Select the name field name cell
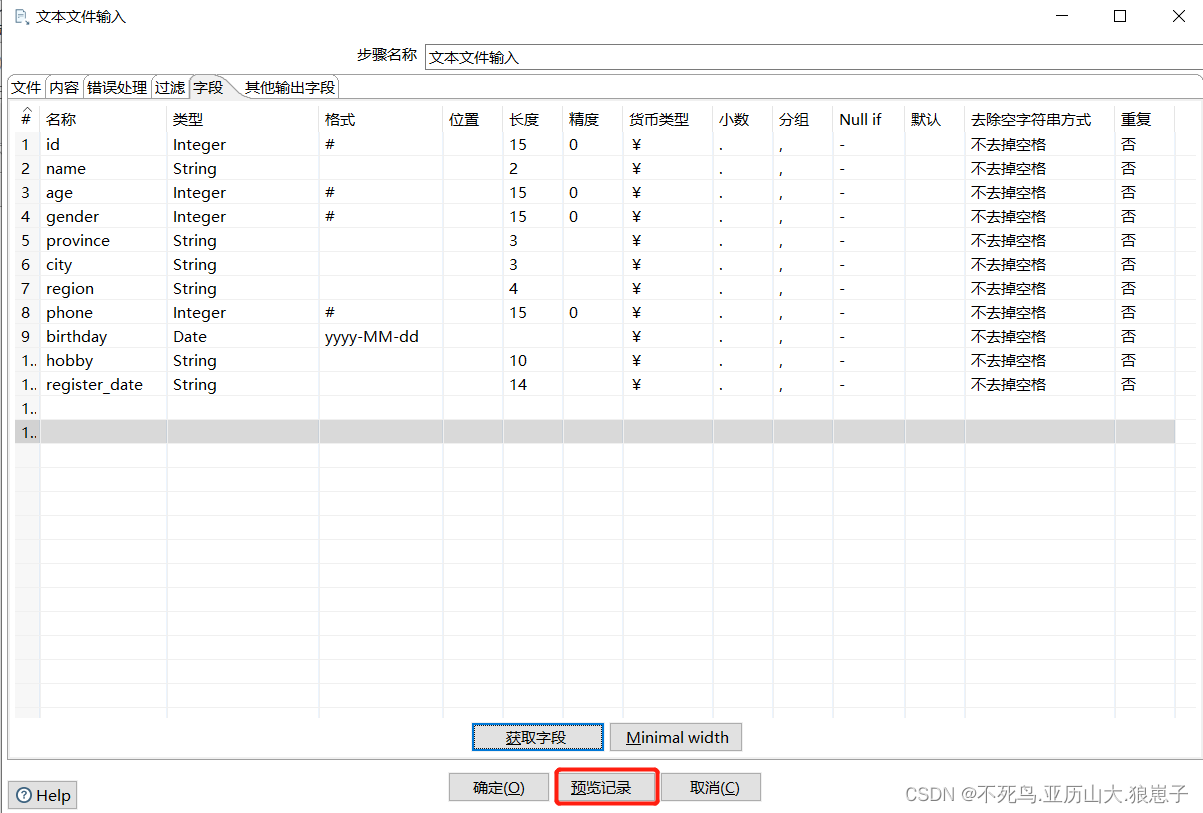Screen dimensions: 1203x813 pos(103,168)
